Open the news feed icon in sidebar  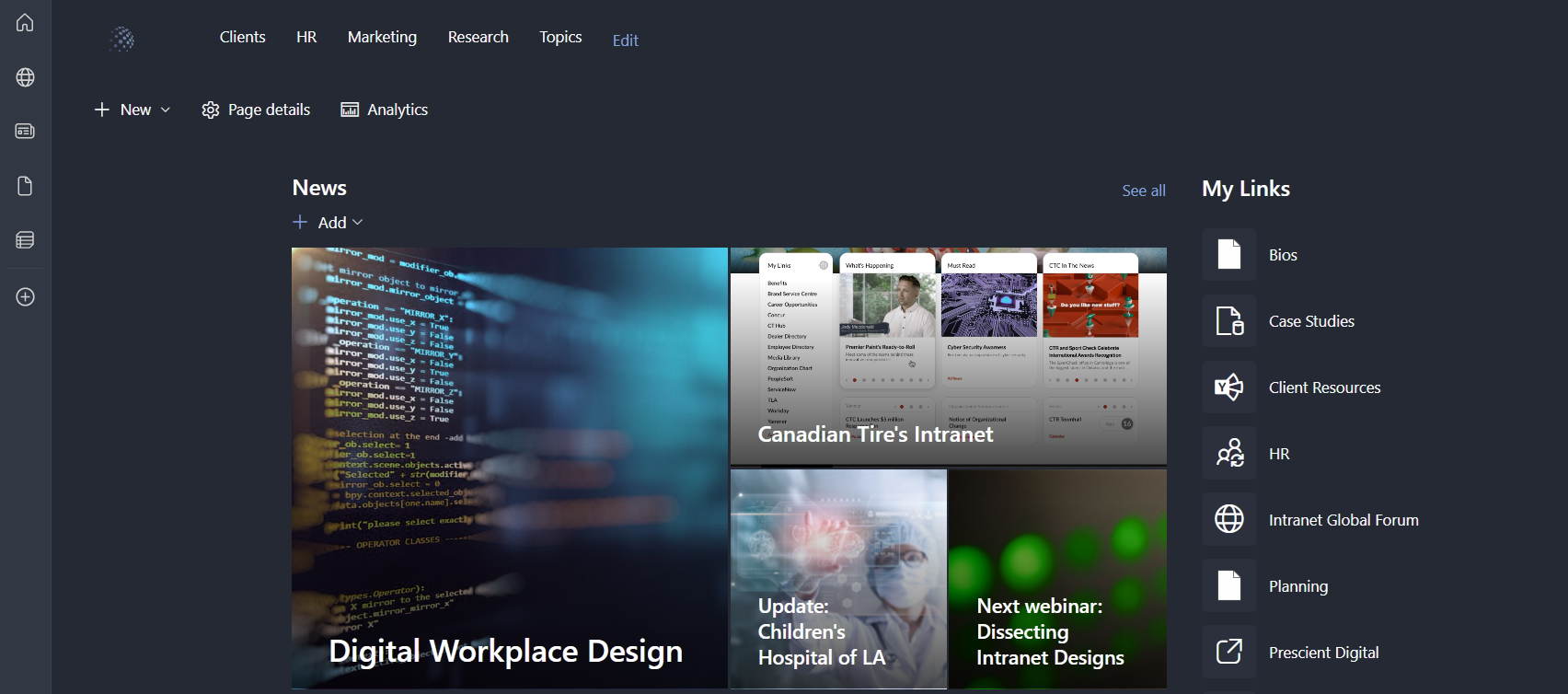[x=25, y=132]
